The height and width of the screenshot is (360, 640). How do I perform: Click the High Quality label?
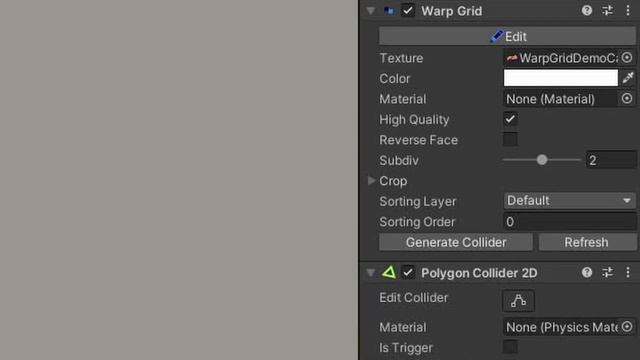tap(414, 120)
